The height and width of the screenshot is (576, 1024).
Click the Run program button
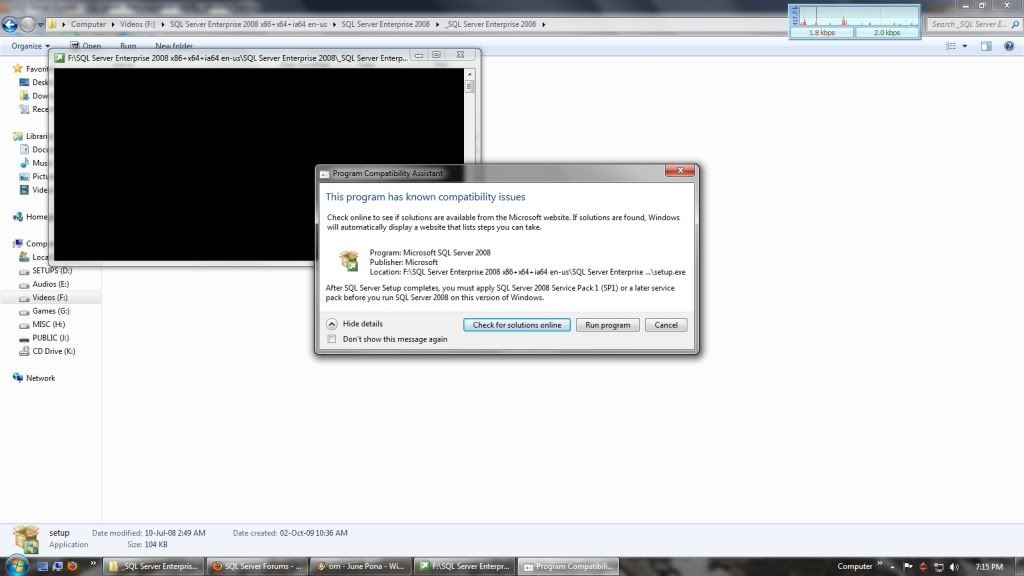click(x=607, y=325)
